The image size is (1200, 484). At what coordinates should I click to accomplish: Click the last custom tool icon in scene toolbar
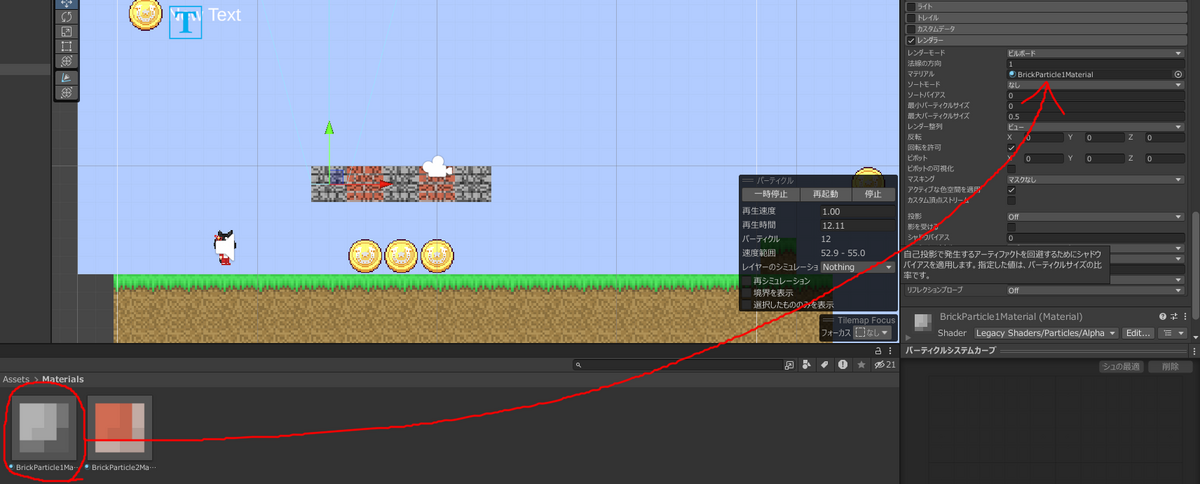66,92
